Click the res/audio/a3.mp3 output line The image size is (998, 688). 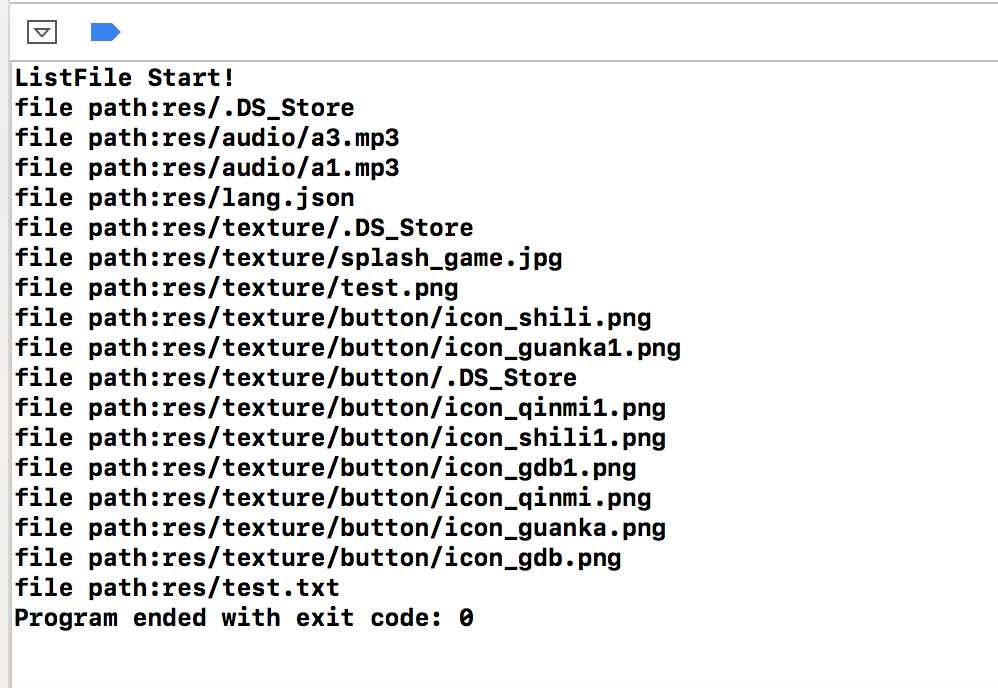tap(207, 137)
